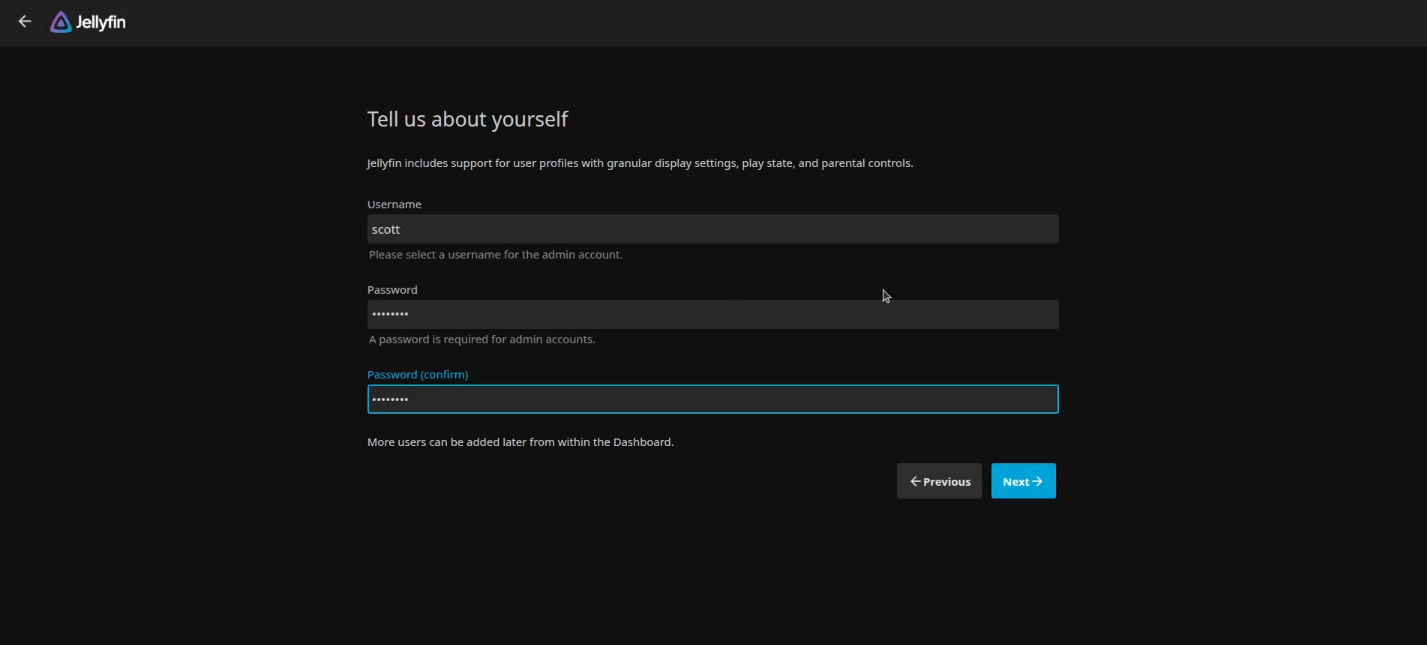Select the 'Password' field label
The image size is (1427, 645).
[392, 290]
